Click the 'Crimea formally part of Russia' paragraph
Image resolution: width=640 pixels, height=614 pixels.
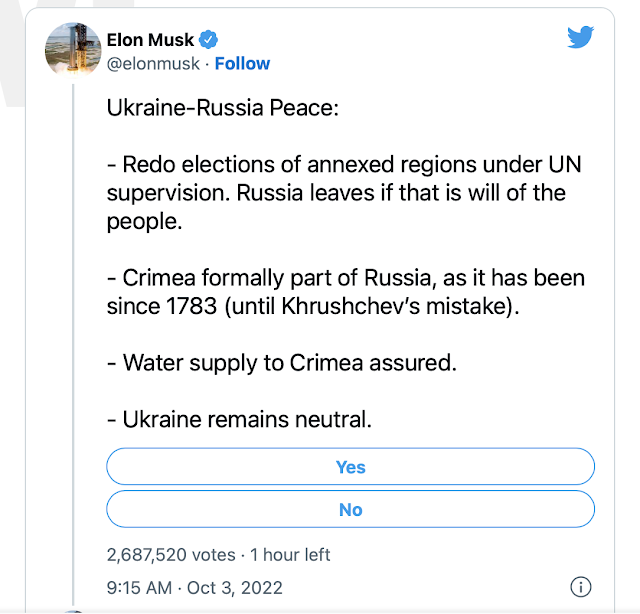coord(346,291)
